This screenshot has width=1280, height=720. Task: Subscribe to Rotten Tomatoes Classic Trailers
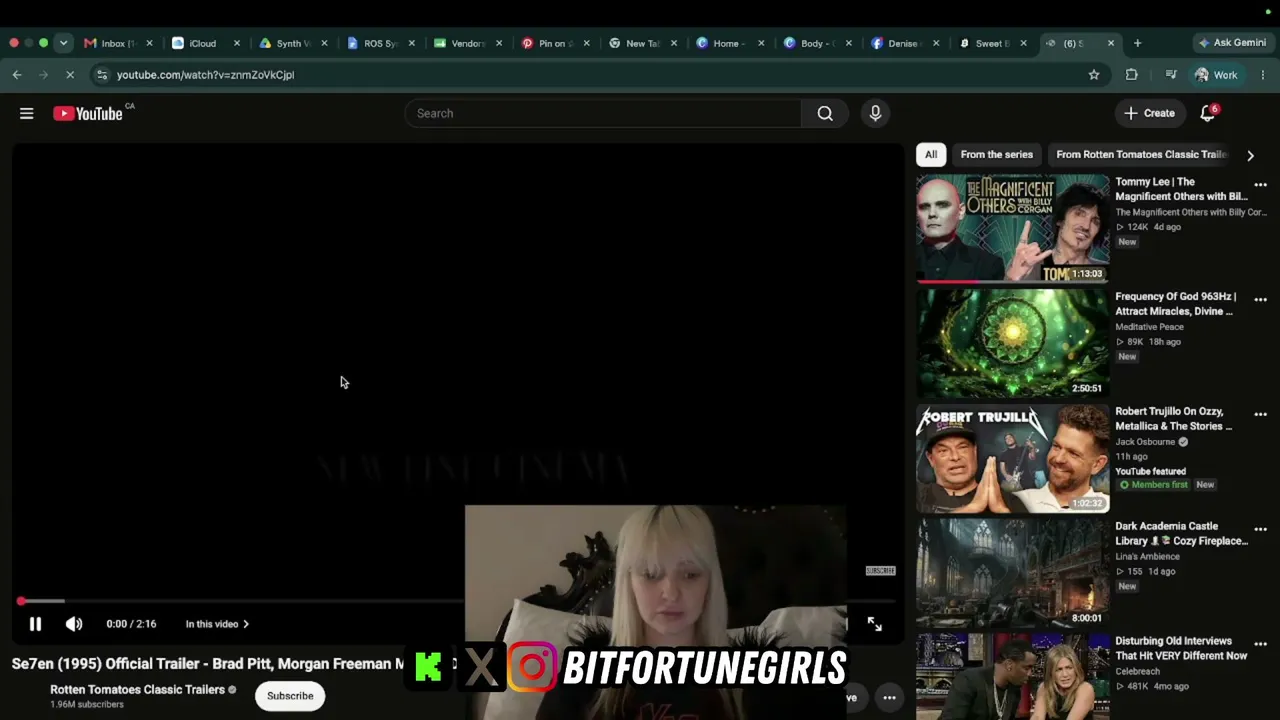(290, 696)
